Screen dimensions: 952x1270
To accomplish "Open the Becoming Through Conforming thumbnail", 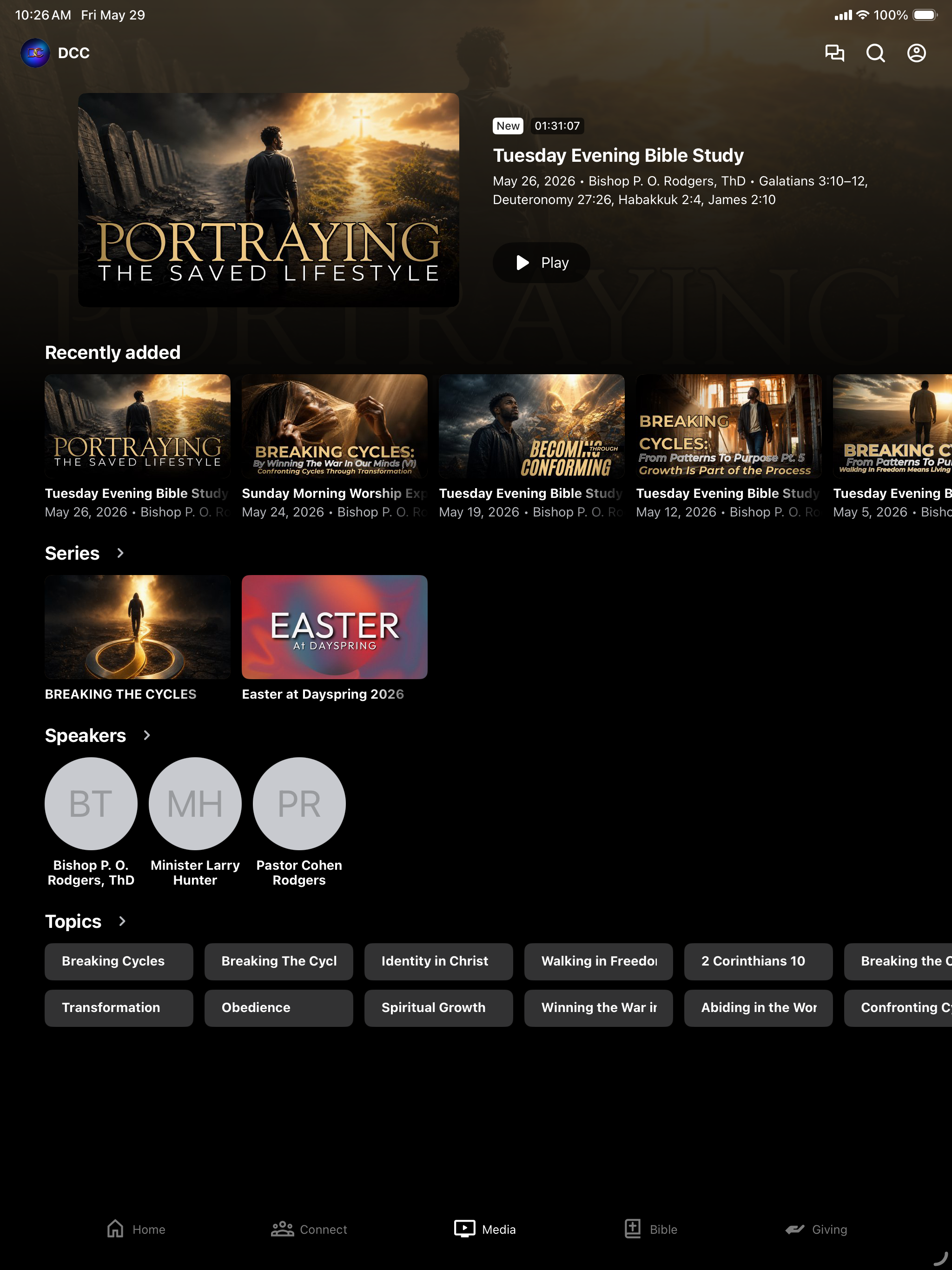I will 531,426.
